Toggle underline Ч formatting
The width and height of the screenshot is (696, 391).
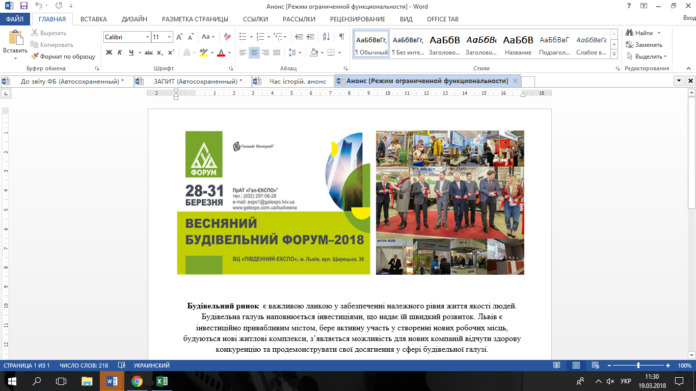(131, 52)
